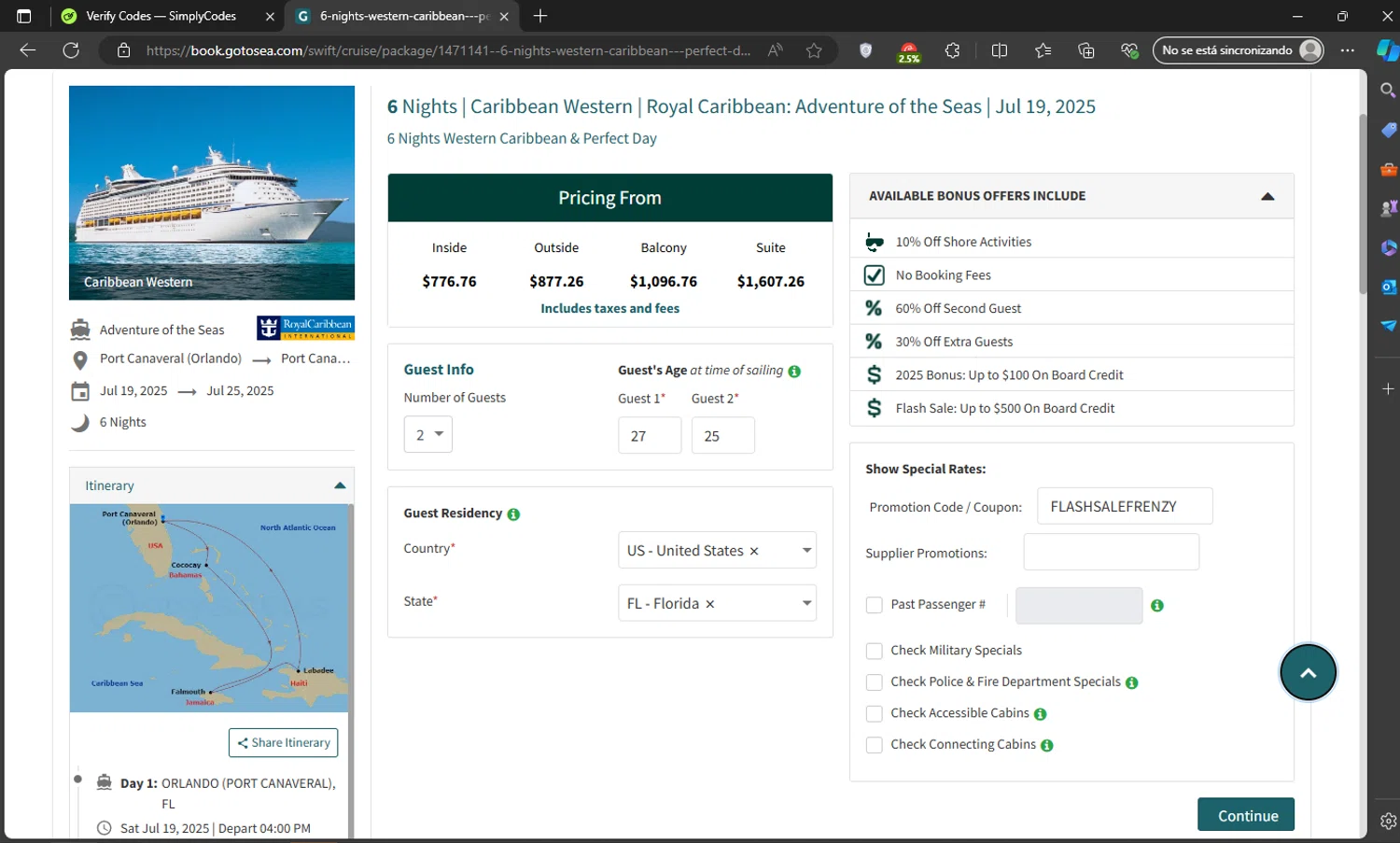Click the Balcony price $1,096.76

[x=664, y=281]
